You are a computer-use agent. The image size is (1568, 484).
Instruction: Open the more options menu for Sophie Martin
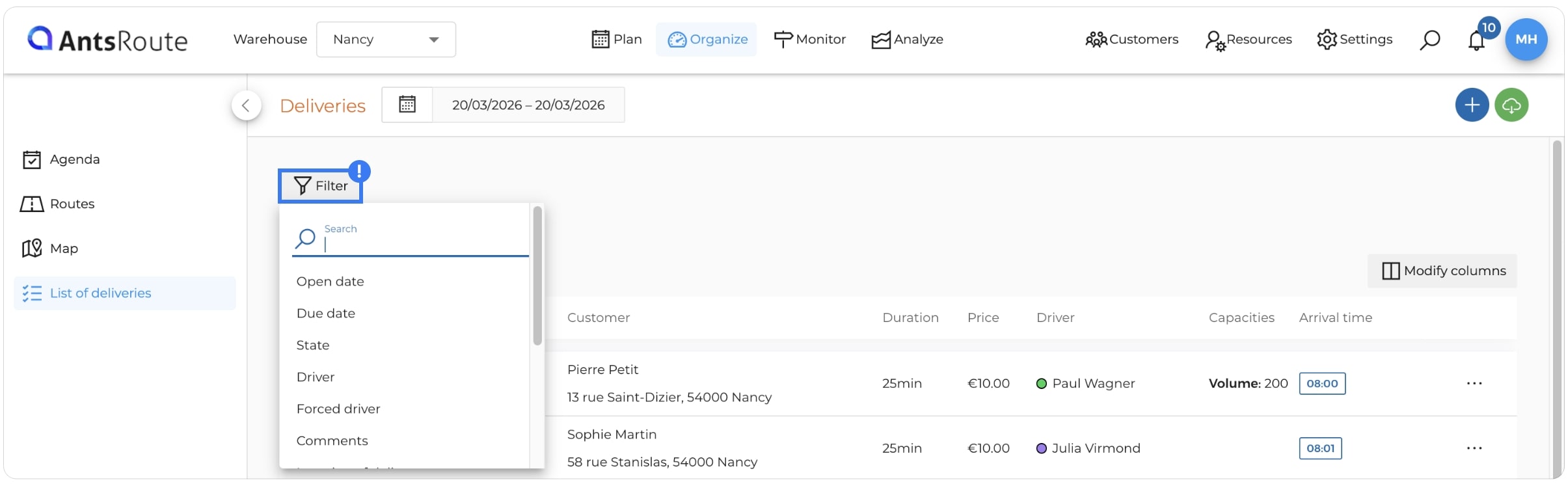pos(1474,448)
